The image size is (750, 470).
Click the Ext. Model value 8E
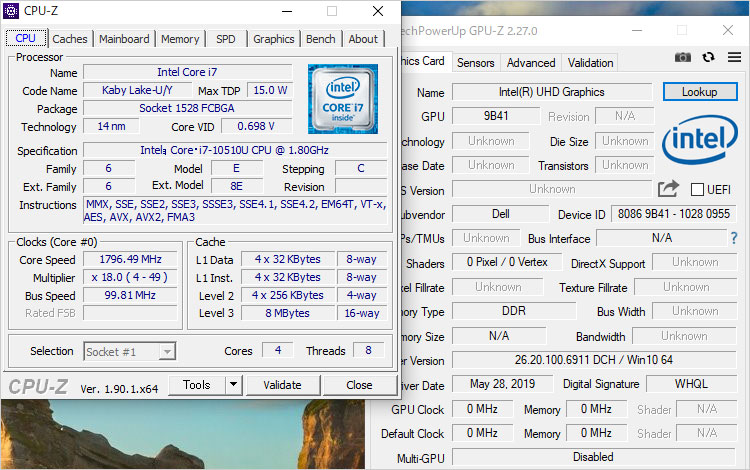pyautogui.click(x=236, y=186)
